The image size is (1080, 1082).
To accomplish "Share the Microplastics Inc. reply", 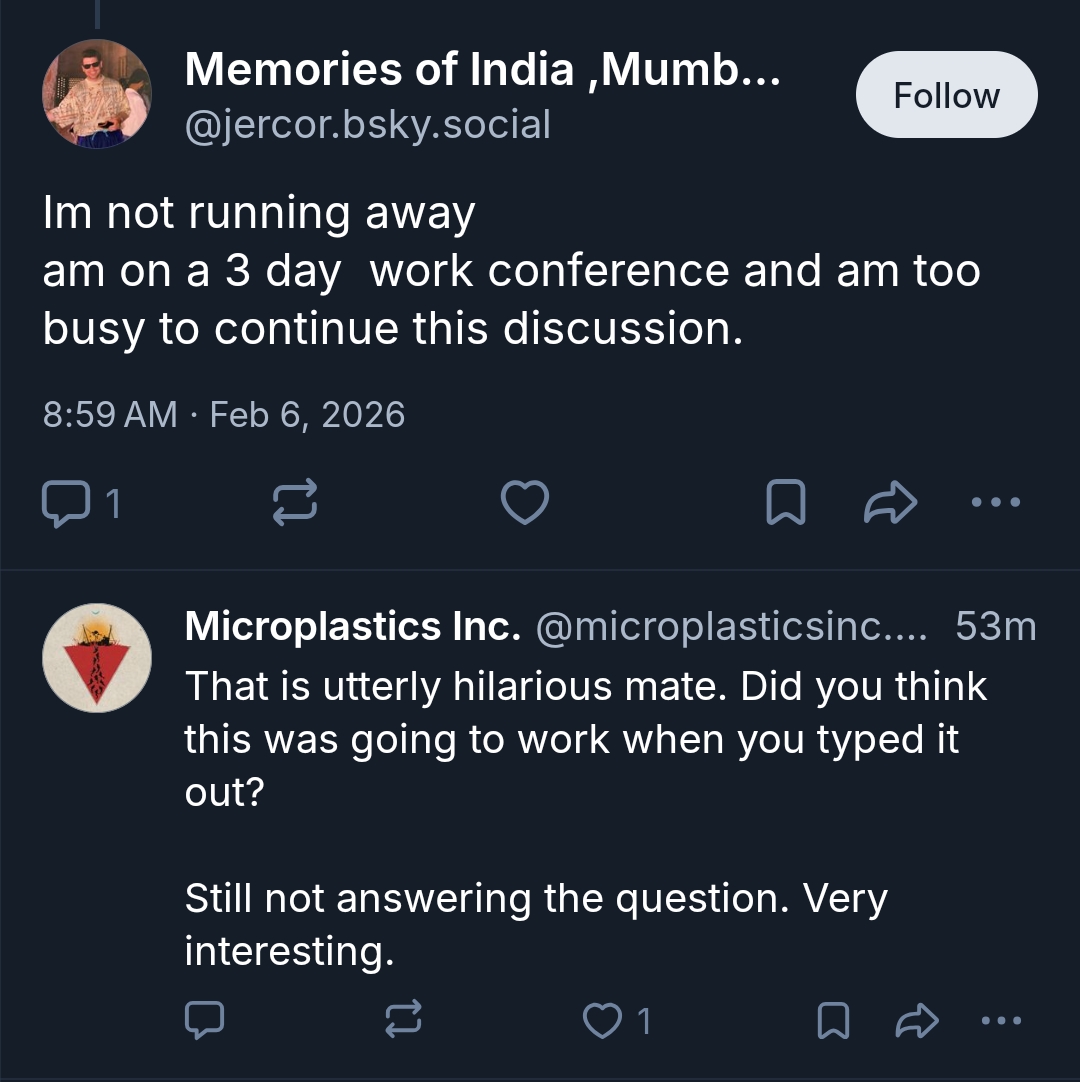I will point(916,1020).
